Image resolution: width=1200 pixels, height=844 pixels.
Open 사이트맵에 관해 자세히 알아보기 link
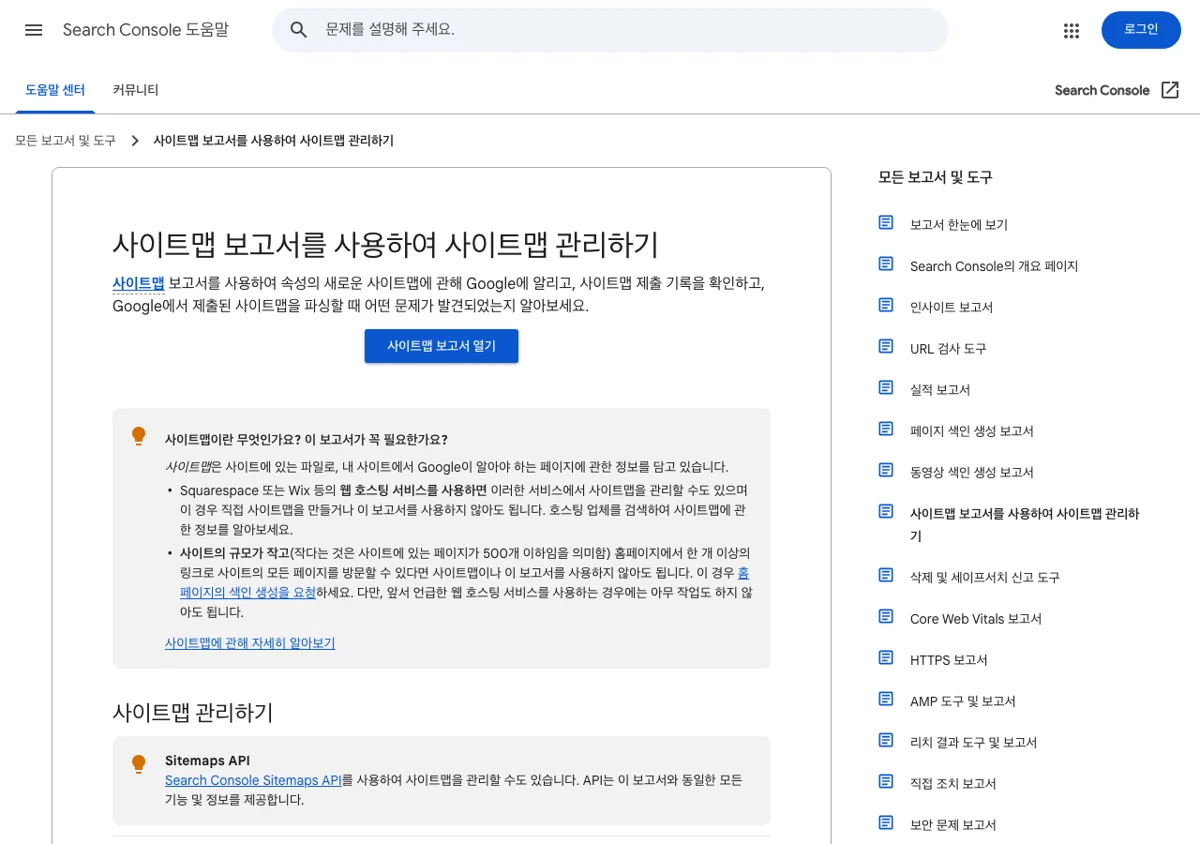point(250,643)
